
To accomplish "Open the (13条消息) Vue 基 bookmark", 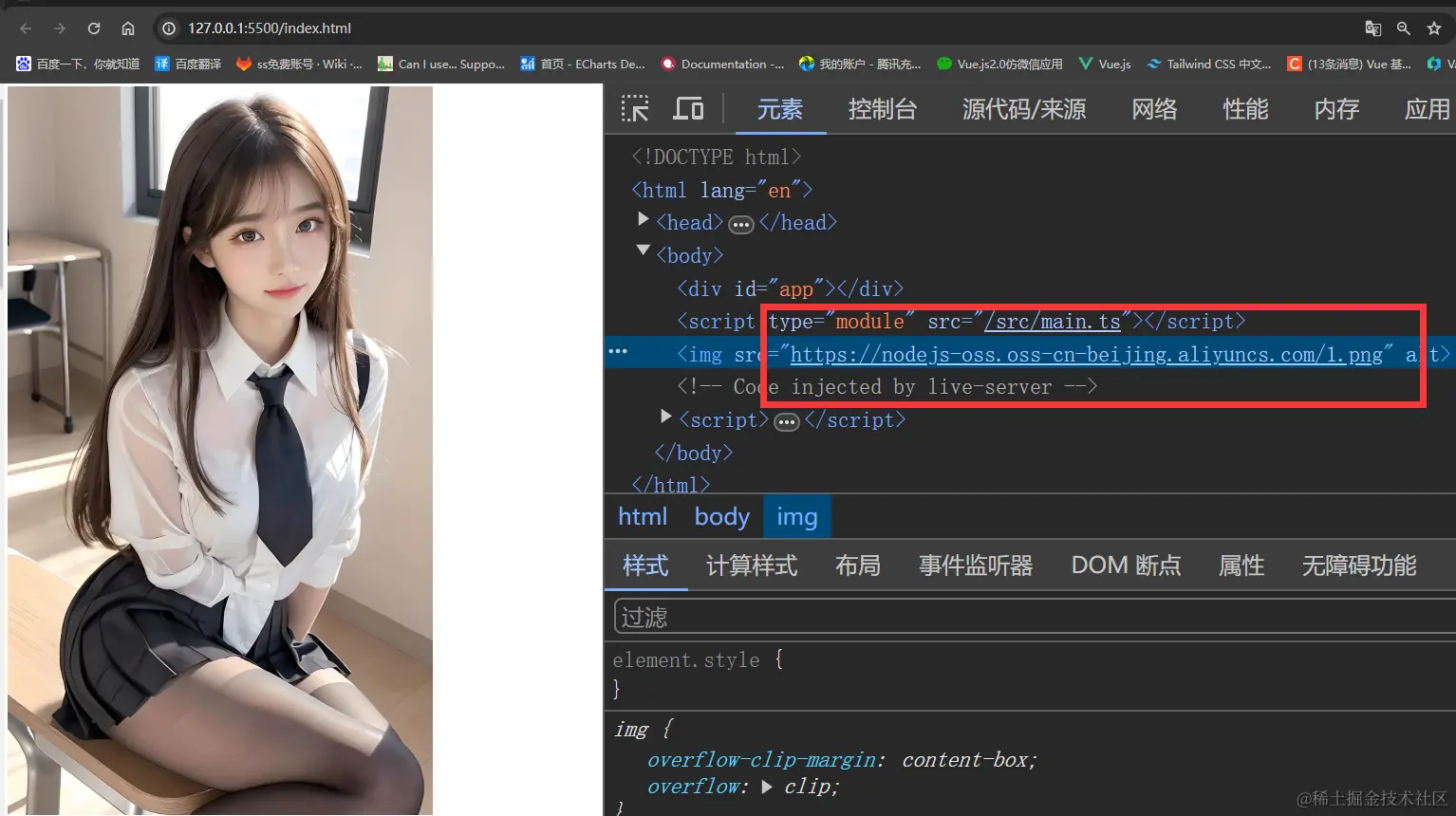I will pyautogui.click(x=1349, y=64).
